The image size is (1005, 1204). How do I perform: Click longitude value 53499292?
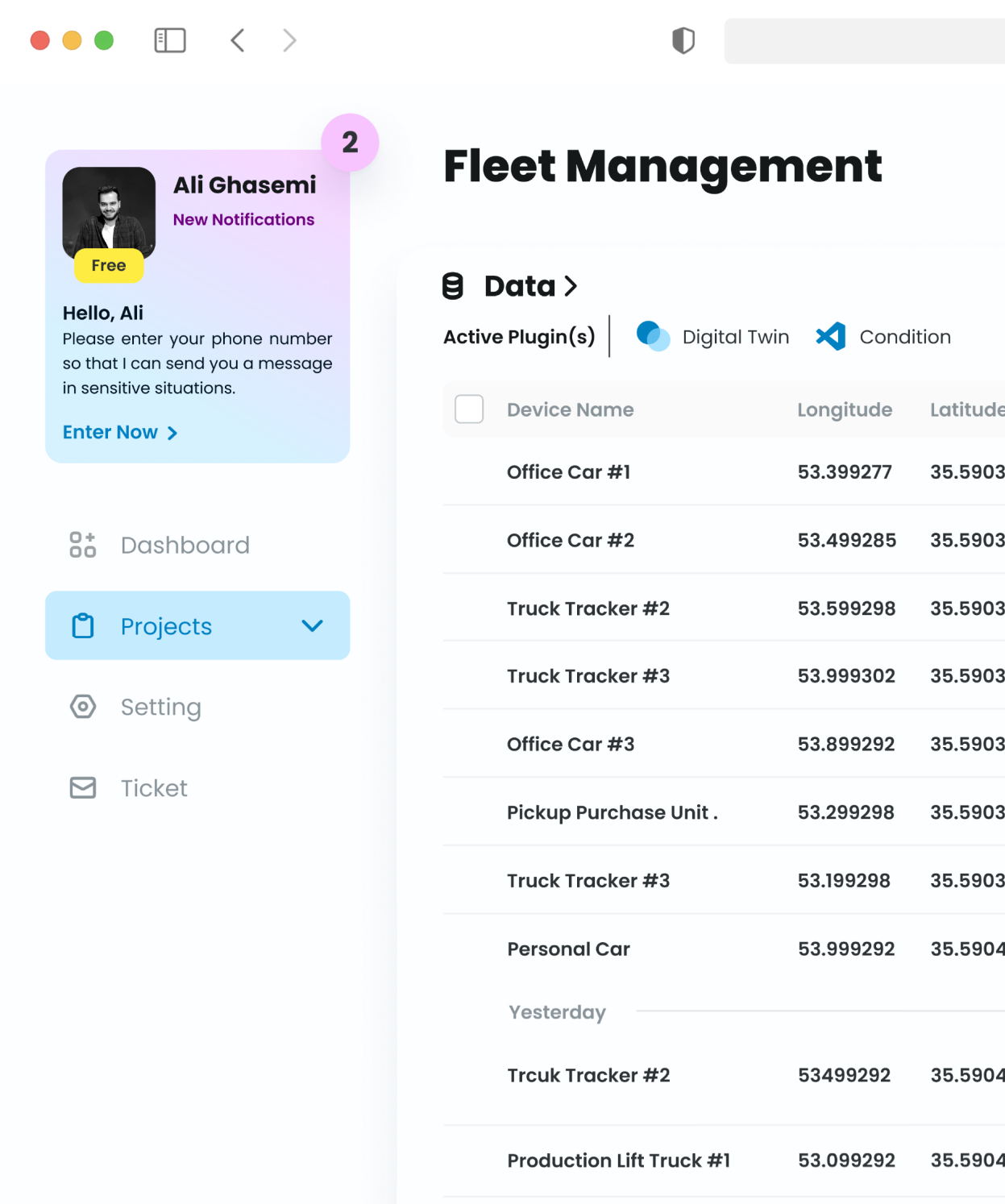pyautogui.click(x=844, y=1075)
